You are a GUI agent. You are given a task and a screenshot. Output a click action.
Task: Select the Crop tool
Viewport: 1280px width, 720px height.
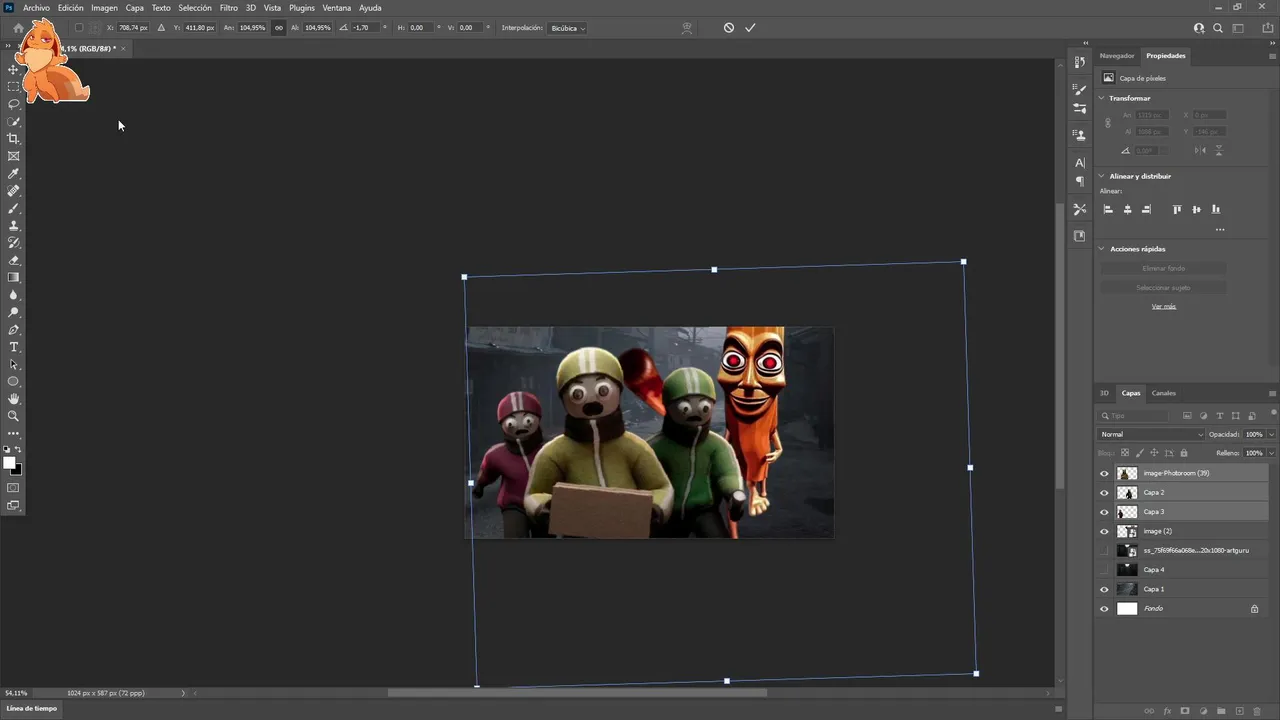point(14,138)
